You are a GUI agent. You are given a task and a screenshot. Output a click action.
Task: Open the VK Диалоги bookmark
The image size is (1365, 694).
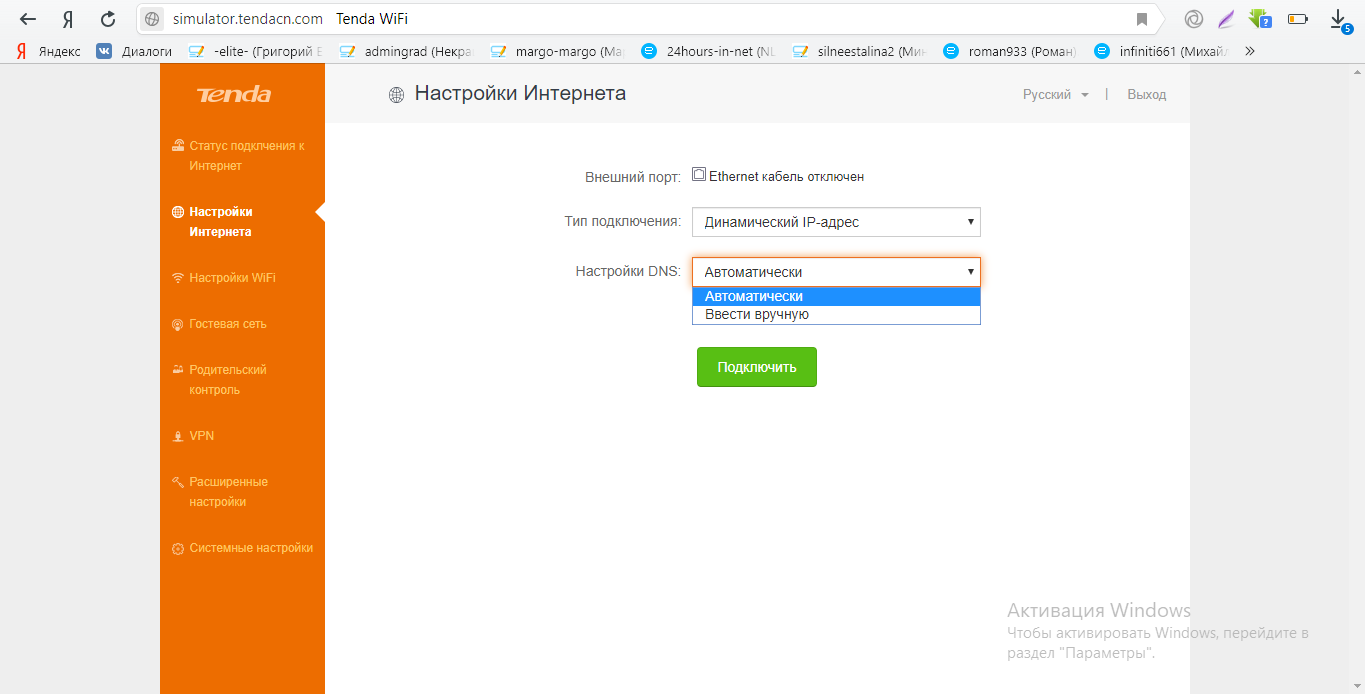point(134,51)
